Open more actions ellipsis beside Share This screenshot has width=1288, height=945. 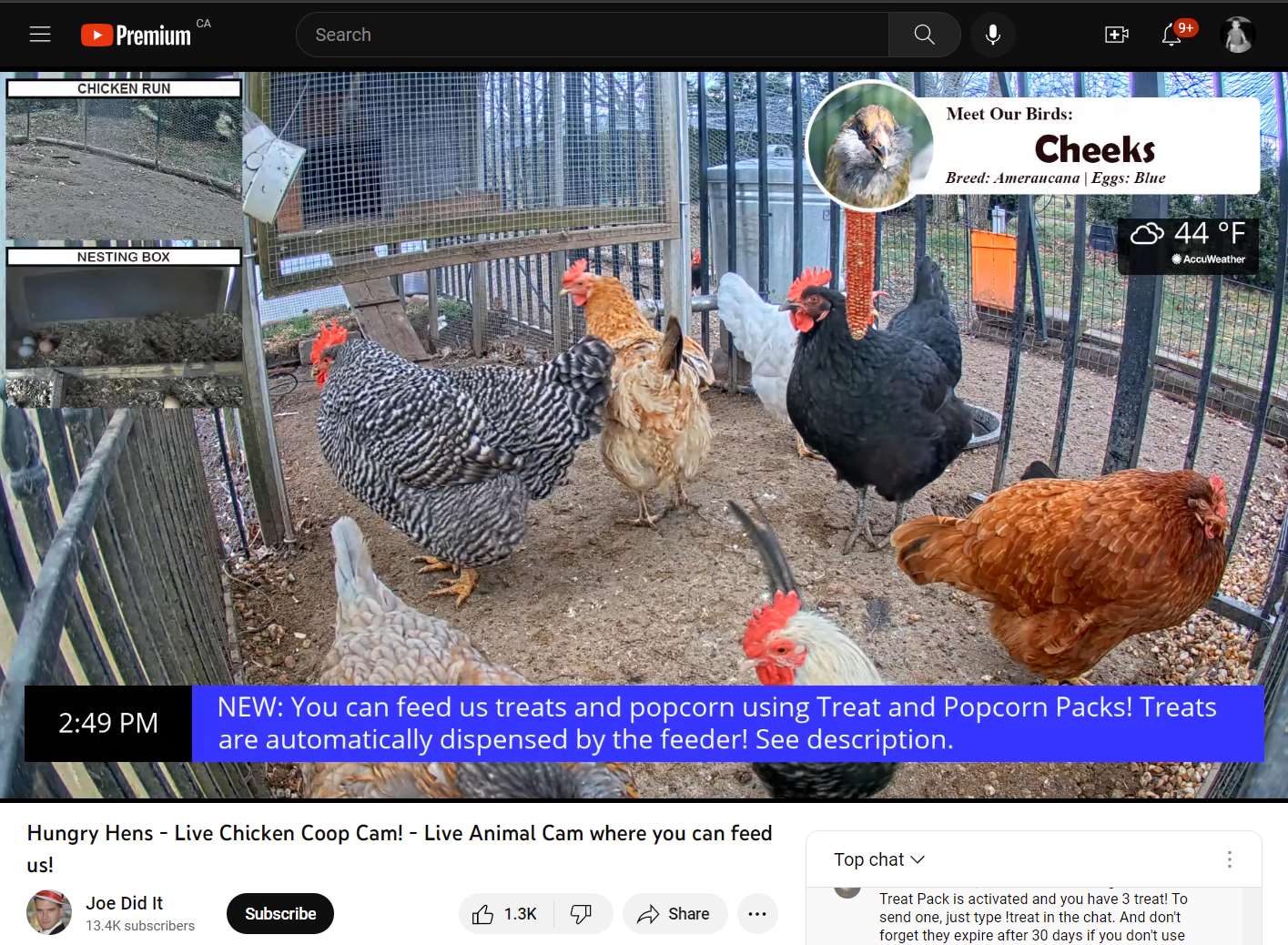(x=757, y=914)
